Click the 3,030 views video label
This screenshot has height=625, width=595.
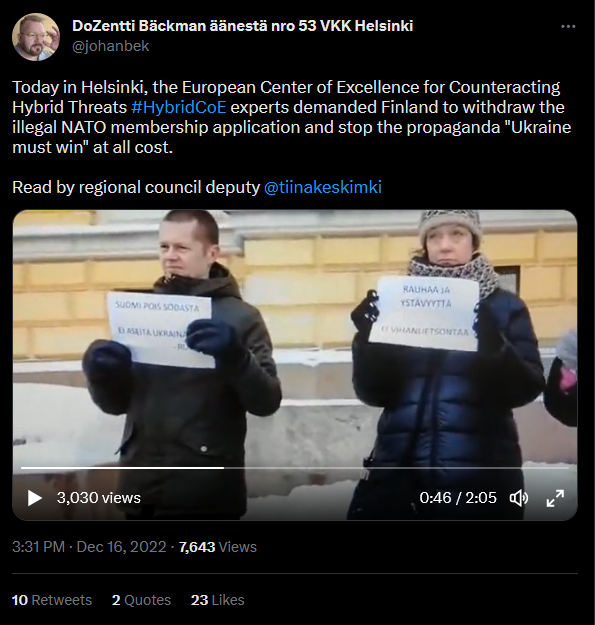pyautogui.click(x=98, y=498)
